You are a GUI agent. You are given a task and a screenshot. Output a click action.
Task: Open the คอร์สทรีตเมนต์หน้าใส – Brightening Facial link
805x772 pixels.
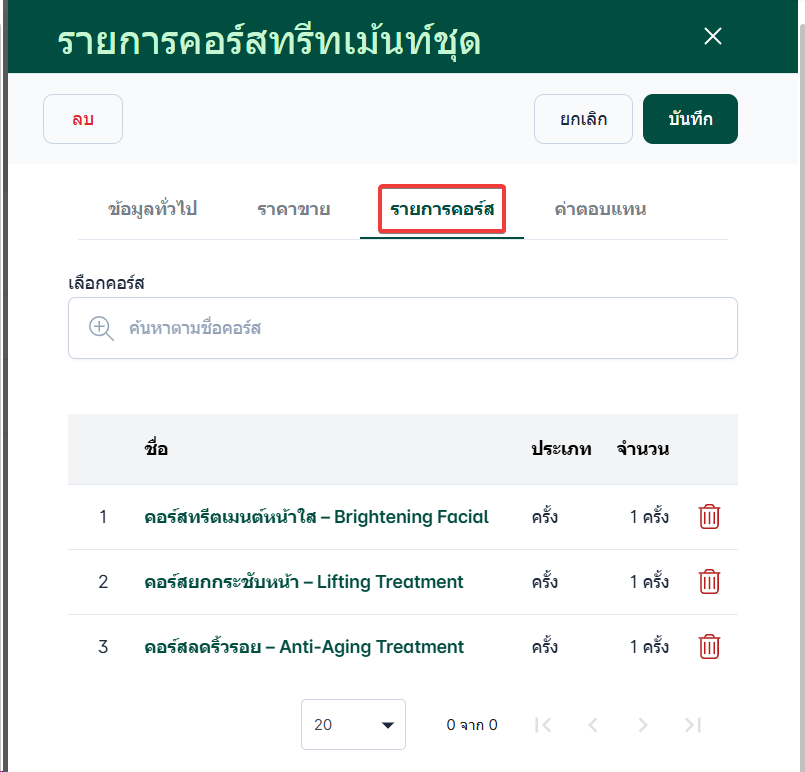pos(316,517)
